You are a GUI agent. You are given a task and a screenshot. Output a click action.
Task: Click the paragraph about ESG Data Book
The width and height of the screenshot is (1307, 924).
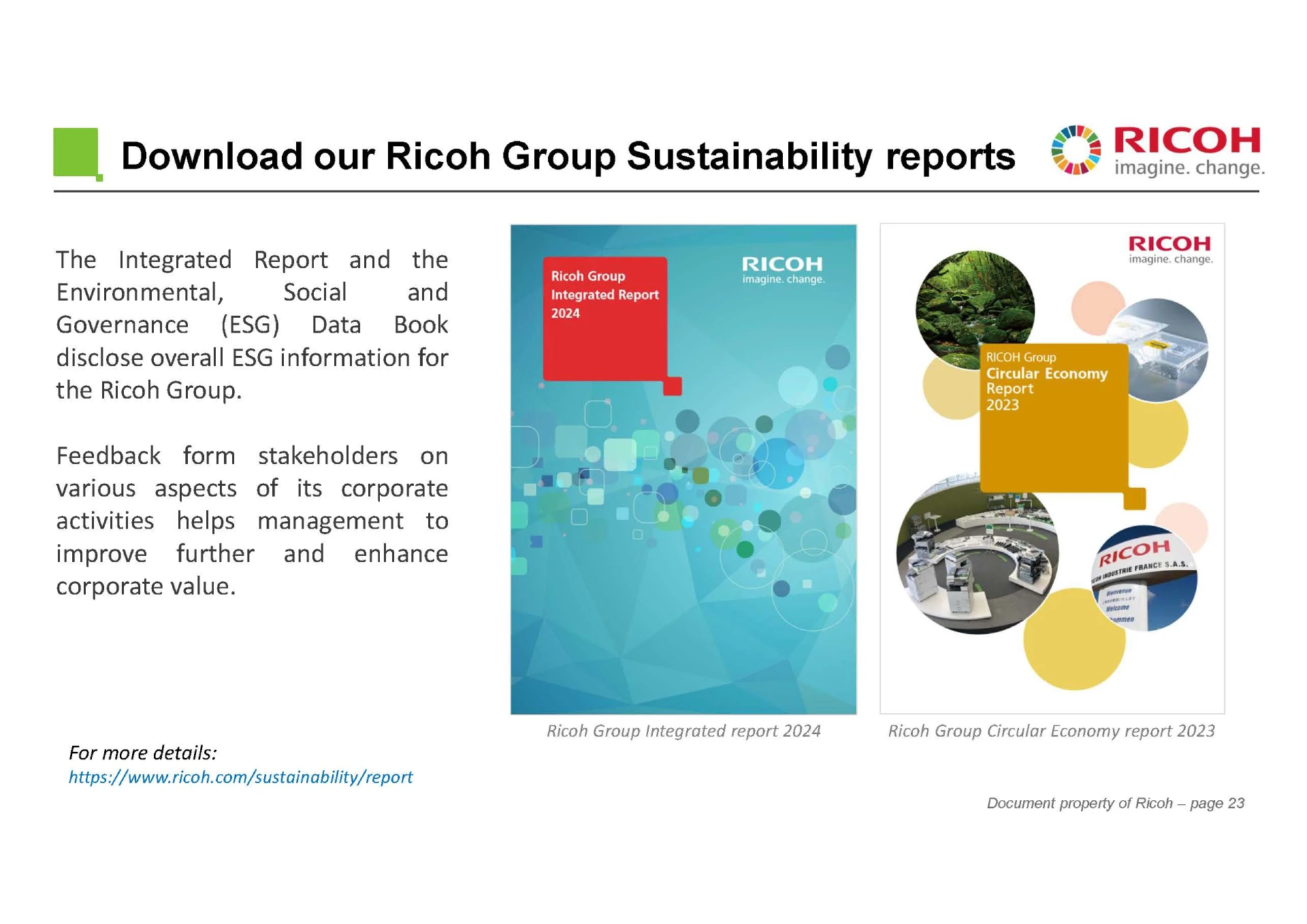252,325
